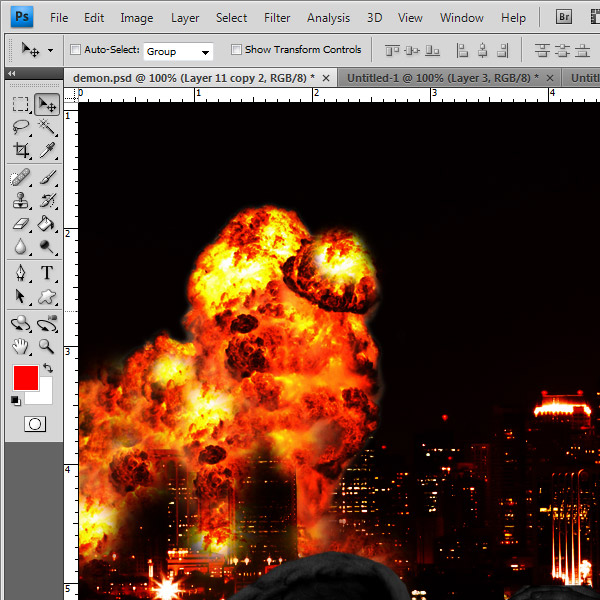Align top edges of layers
600x600 pixels.
[x=392, y=50]
